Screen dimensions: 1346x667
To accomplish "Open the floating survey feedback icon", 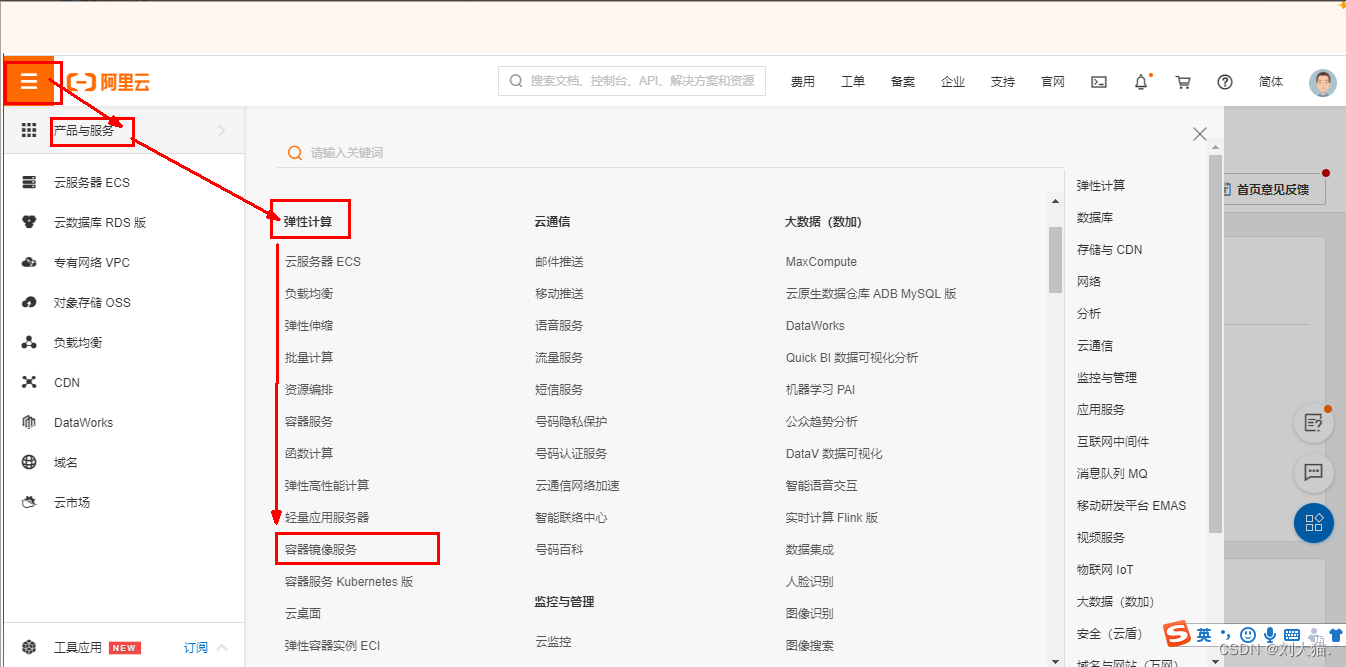I will click(x=1314, y=424).
